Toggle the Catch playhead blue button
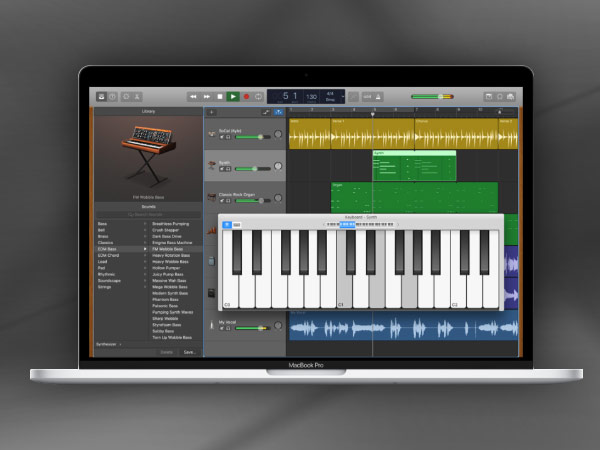This screenshot has height=450, width=600. point(279,112)
